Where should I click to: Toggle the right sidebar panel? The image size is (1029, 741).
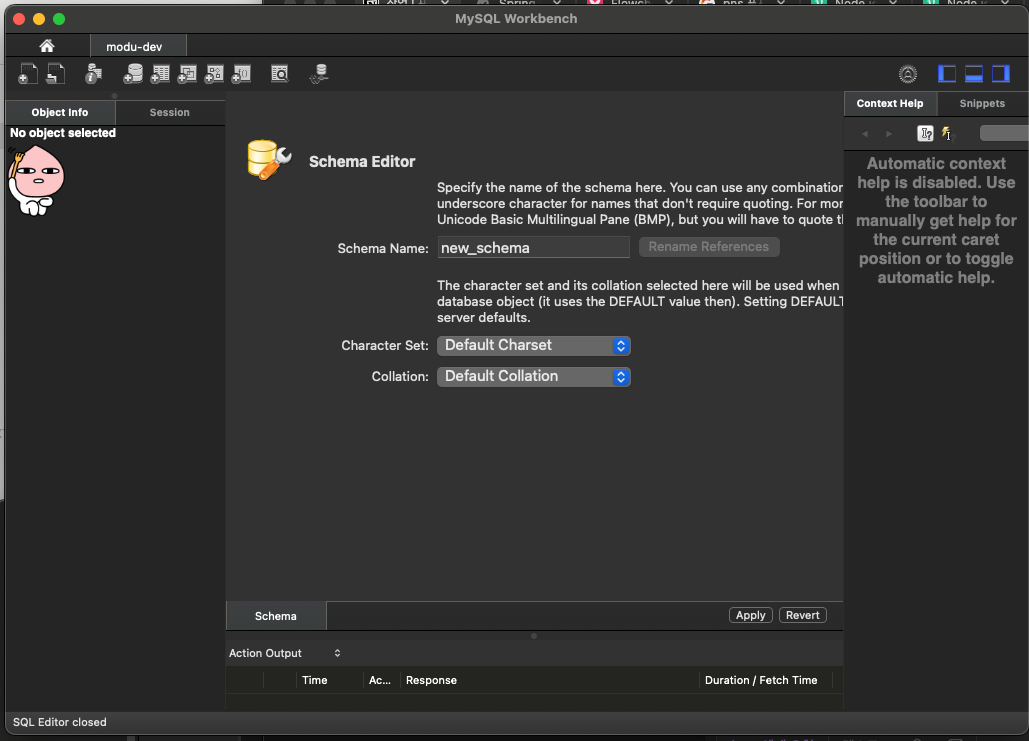[x=1001, y=74]
